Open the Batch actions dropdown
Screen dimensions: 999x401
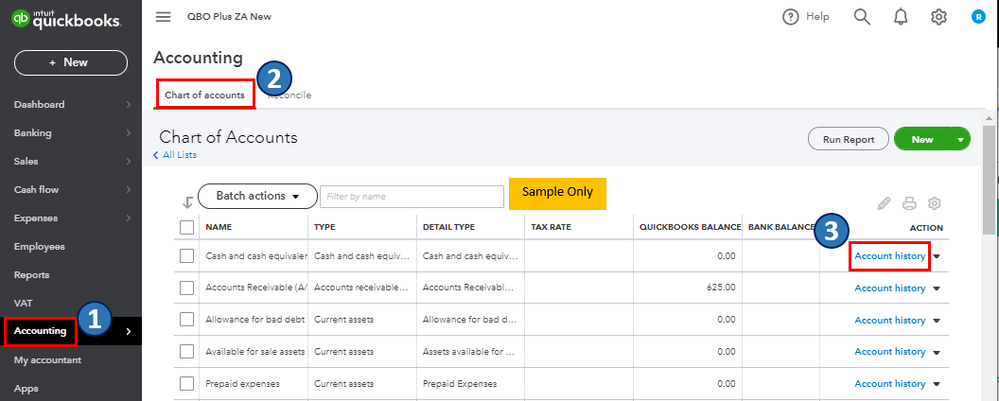pyautogui.click(x=258, y=196)
